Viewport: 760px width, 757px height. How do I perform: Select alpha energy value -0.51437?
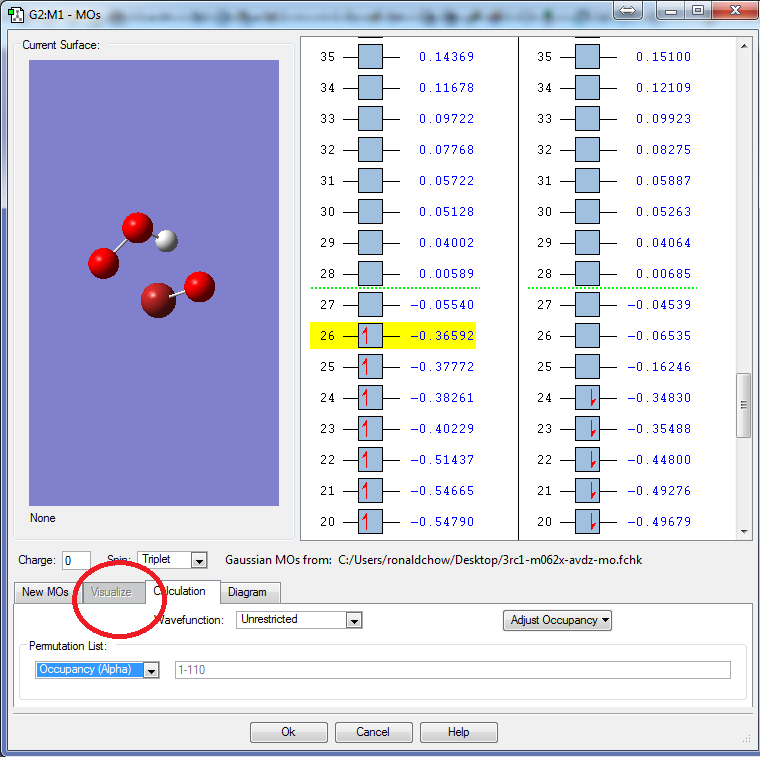pos(442,459)
